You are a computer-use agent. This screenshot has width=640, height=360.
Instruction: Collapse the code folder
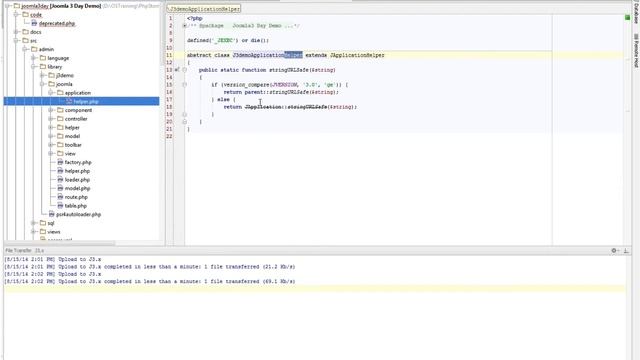coord(16,15)
